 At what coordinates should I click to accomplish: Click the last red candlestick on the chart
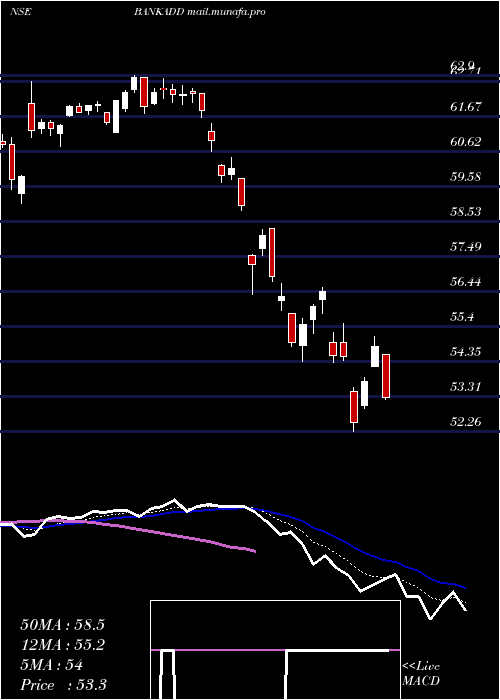[x=386, y=376]
